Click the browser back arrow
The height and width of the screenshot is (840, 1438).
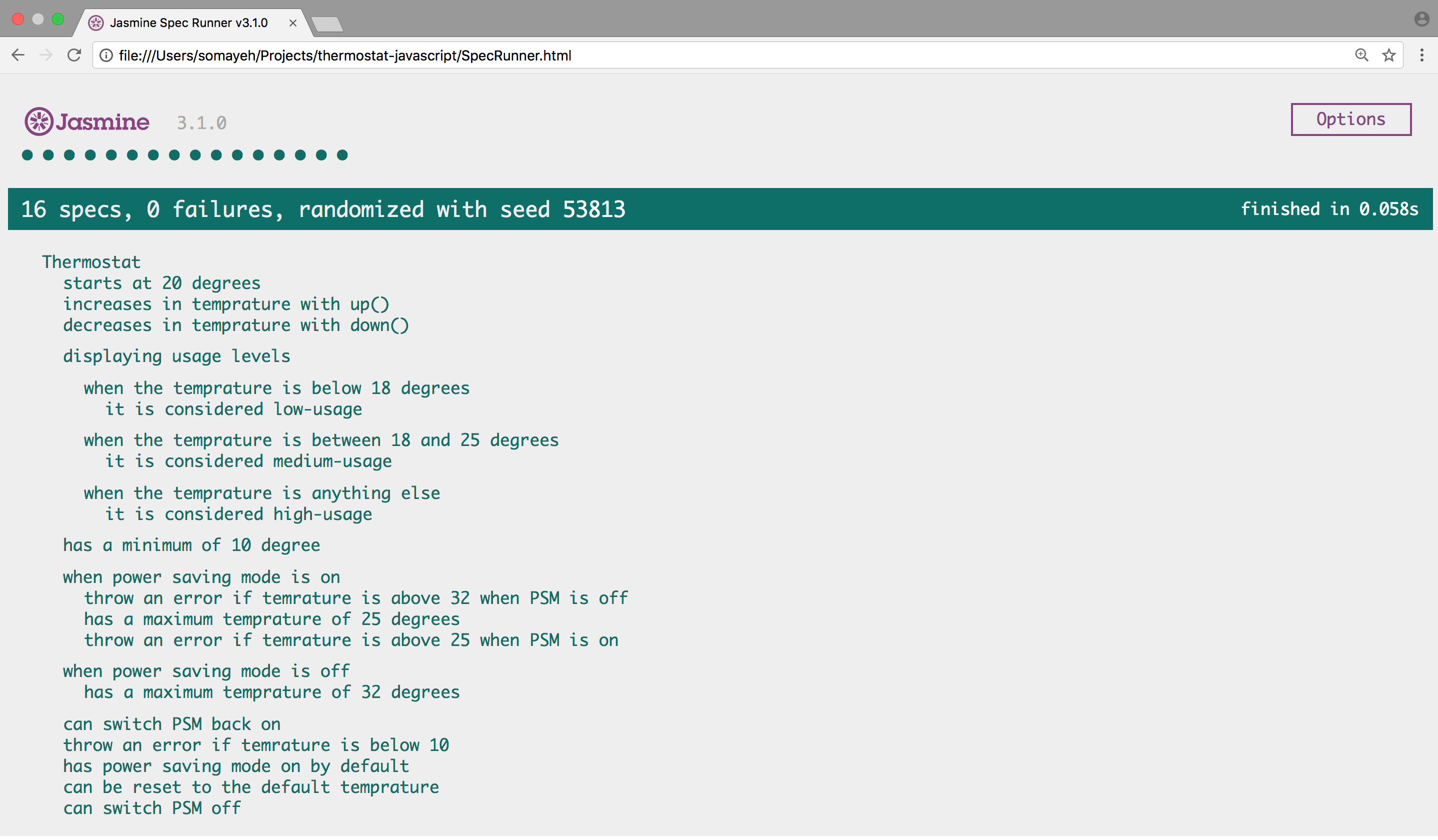tap(17, 55)
